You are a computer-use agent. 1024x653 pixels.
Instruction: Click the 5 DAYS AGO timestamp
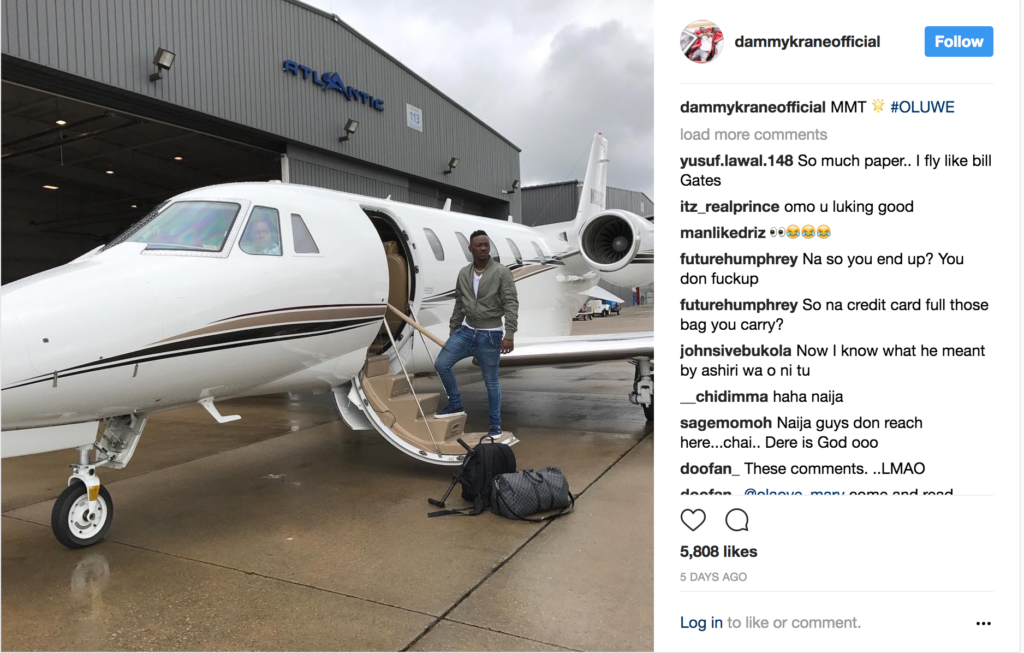[x=713, y=577]
